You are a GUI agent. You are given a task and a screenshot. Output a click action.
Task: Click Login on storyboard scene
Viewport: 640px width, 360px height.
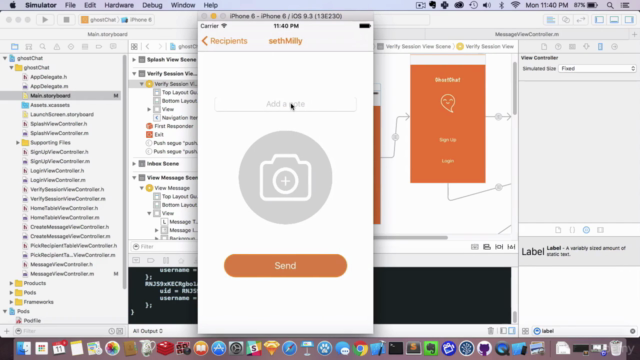tap(448, 161)
